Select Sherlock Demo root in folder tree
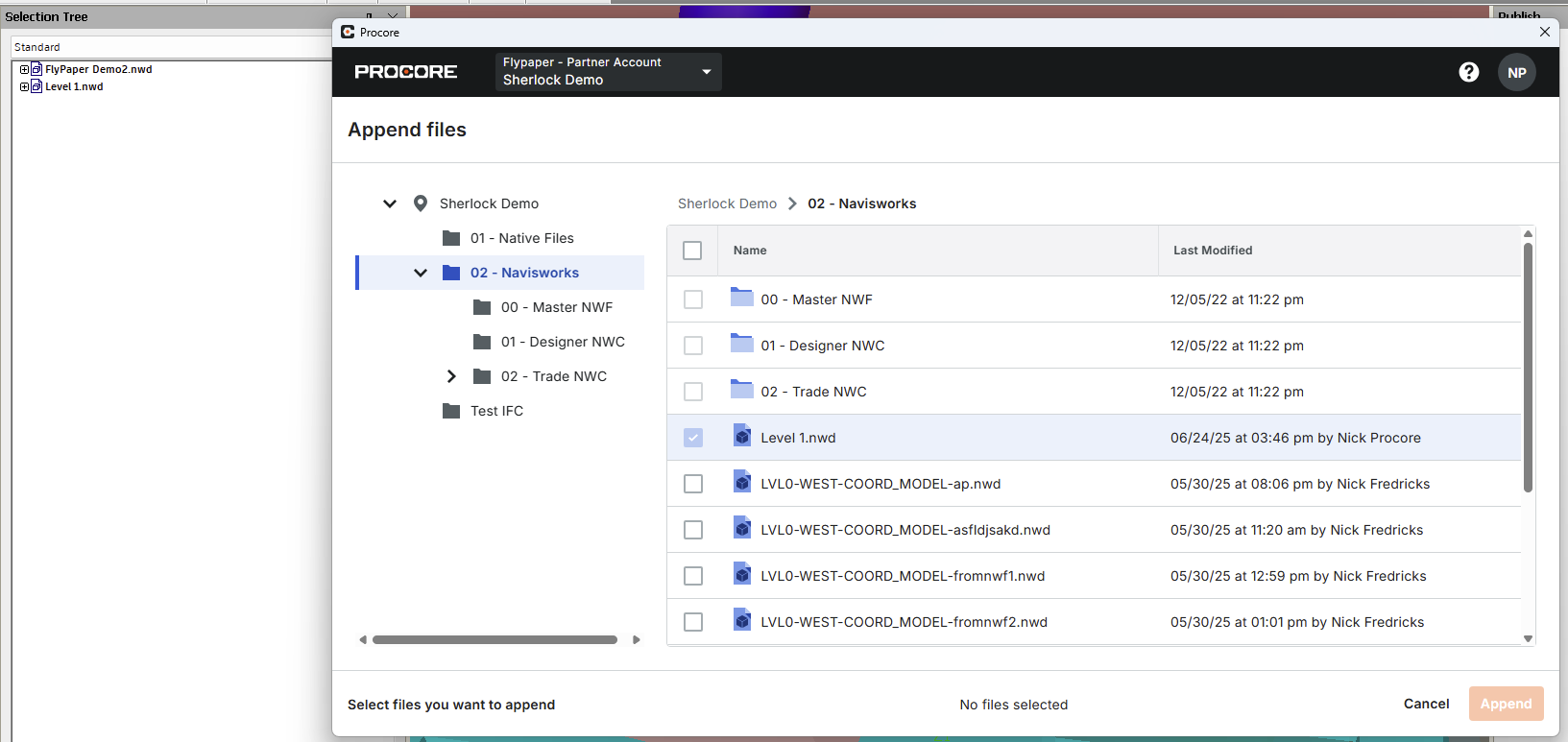1568x742 pixels. pyautogui.click(x=489, y=203)
